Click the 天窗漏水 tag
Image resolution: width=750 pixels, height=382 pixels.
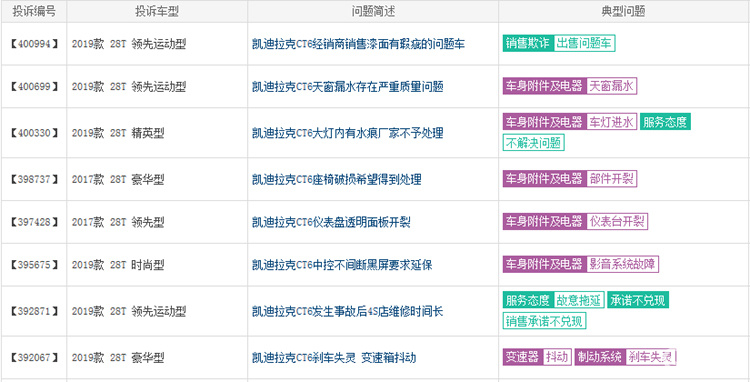coord(612,86)
